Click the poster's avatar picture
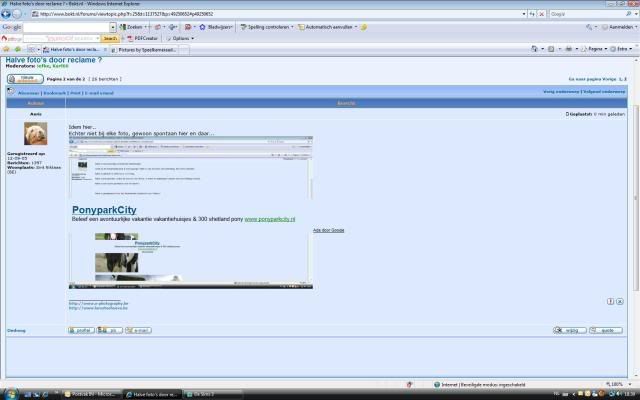The width and height of the screenshot is (640, 400). coord(36,133)
